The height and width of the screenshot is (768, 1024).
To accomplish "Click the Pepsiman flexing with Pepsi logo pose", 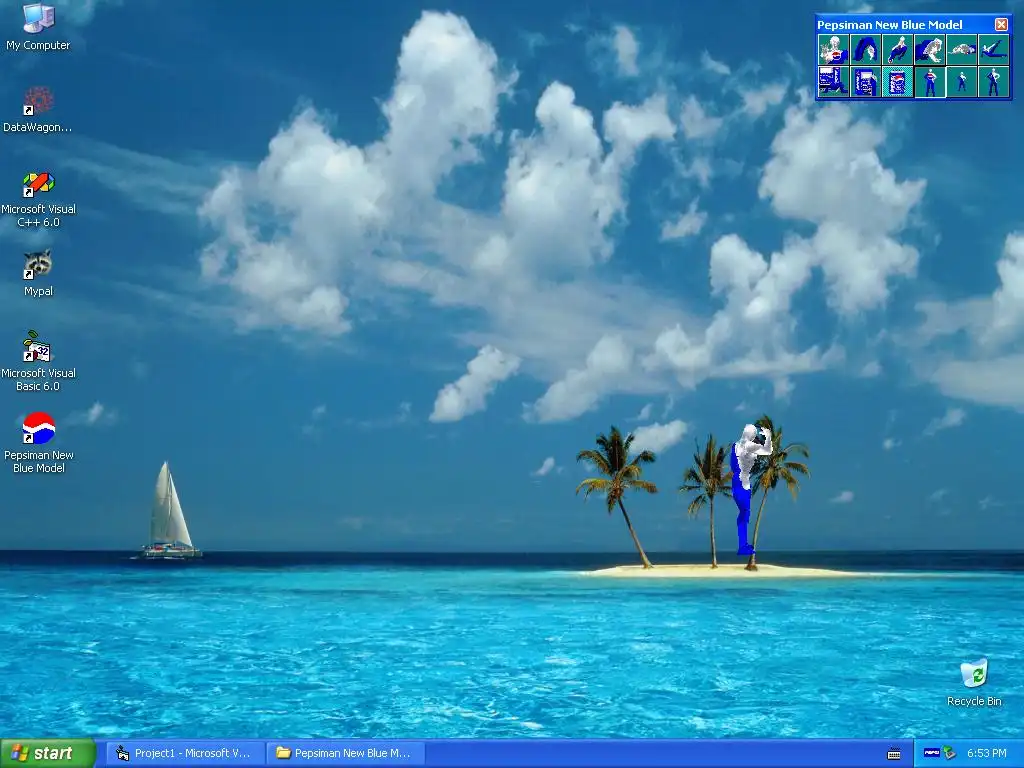I will (x=834, y=50).
